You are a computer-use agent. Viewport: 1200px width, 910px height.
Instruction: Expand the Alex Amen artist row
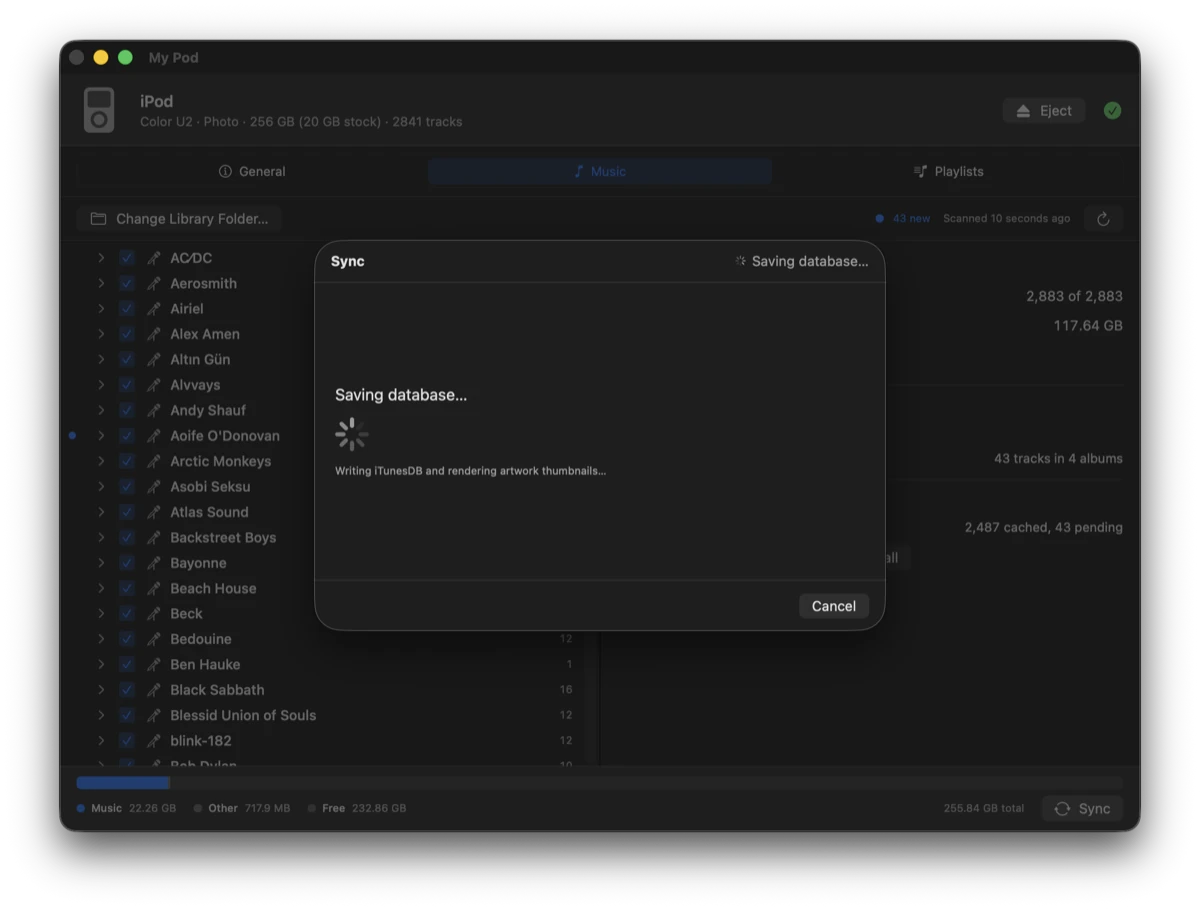tap(101, 334)
